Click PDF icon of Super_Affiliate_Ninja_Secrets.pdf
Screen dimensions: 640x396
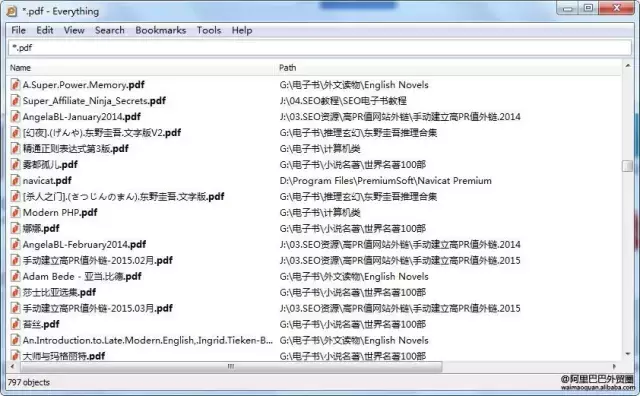pos(15,100)
